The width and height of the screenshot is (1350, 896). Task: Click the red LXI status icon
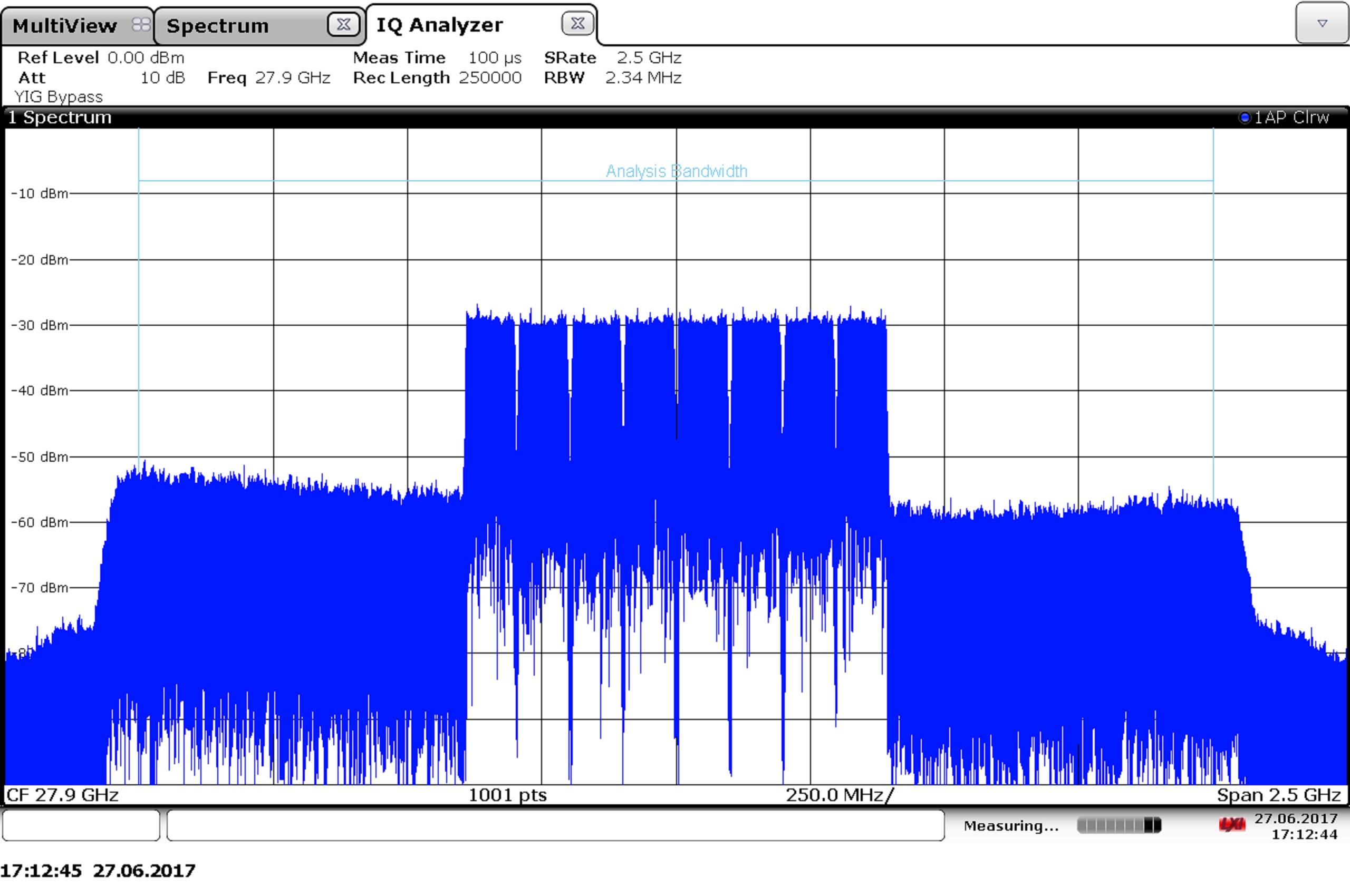click(1232, 824)
